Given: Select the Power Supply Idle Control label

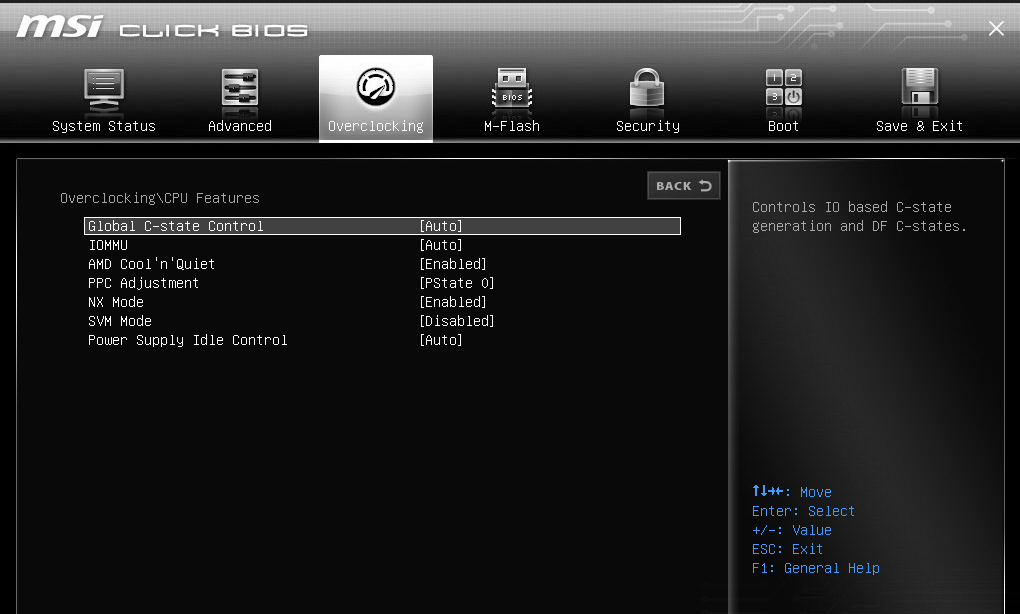Looking at the screenshot, I should pos(187,340).
